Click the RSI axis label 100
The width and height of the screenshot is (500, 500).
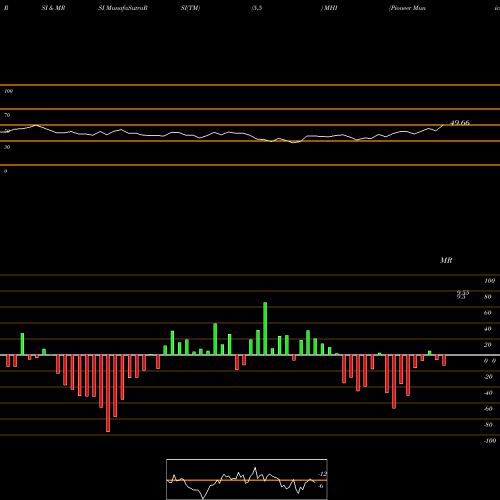(8, 91)
